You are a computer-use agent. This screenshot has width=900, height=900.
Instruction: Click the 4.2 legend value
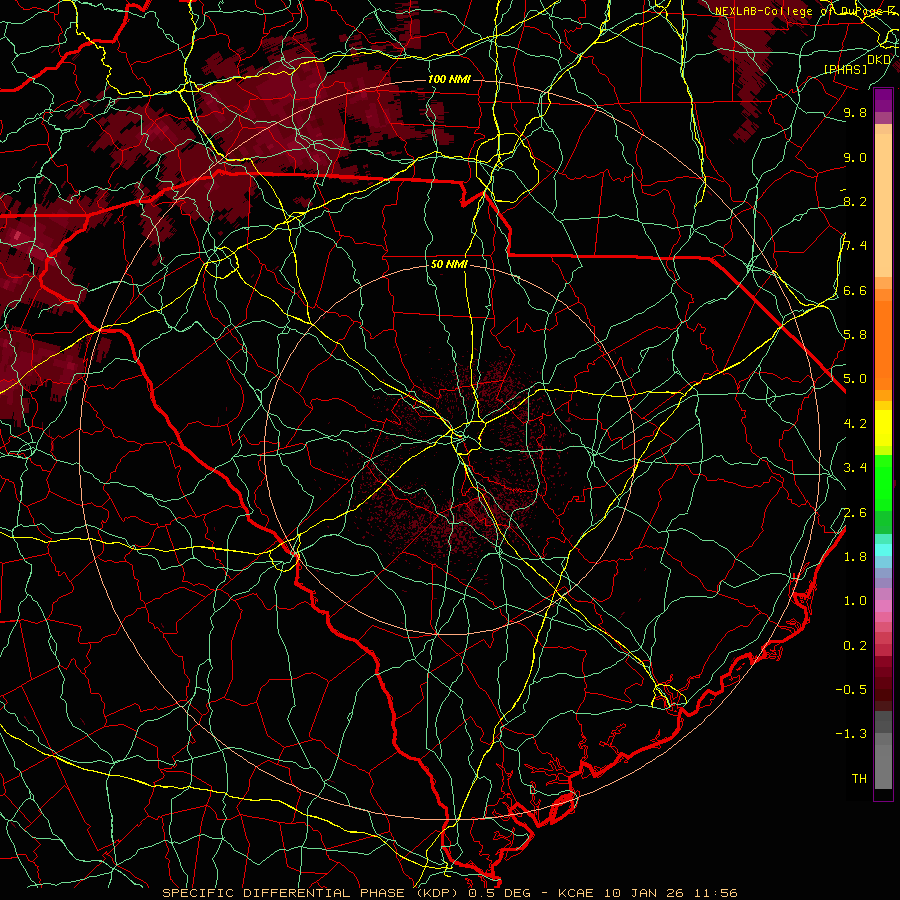[855, 423]
